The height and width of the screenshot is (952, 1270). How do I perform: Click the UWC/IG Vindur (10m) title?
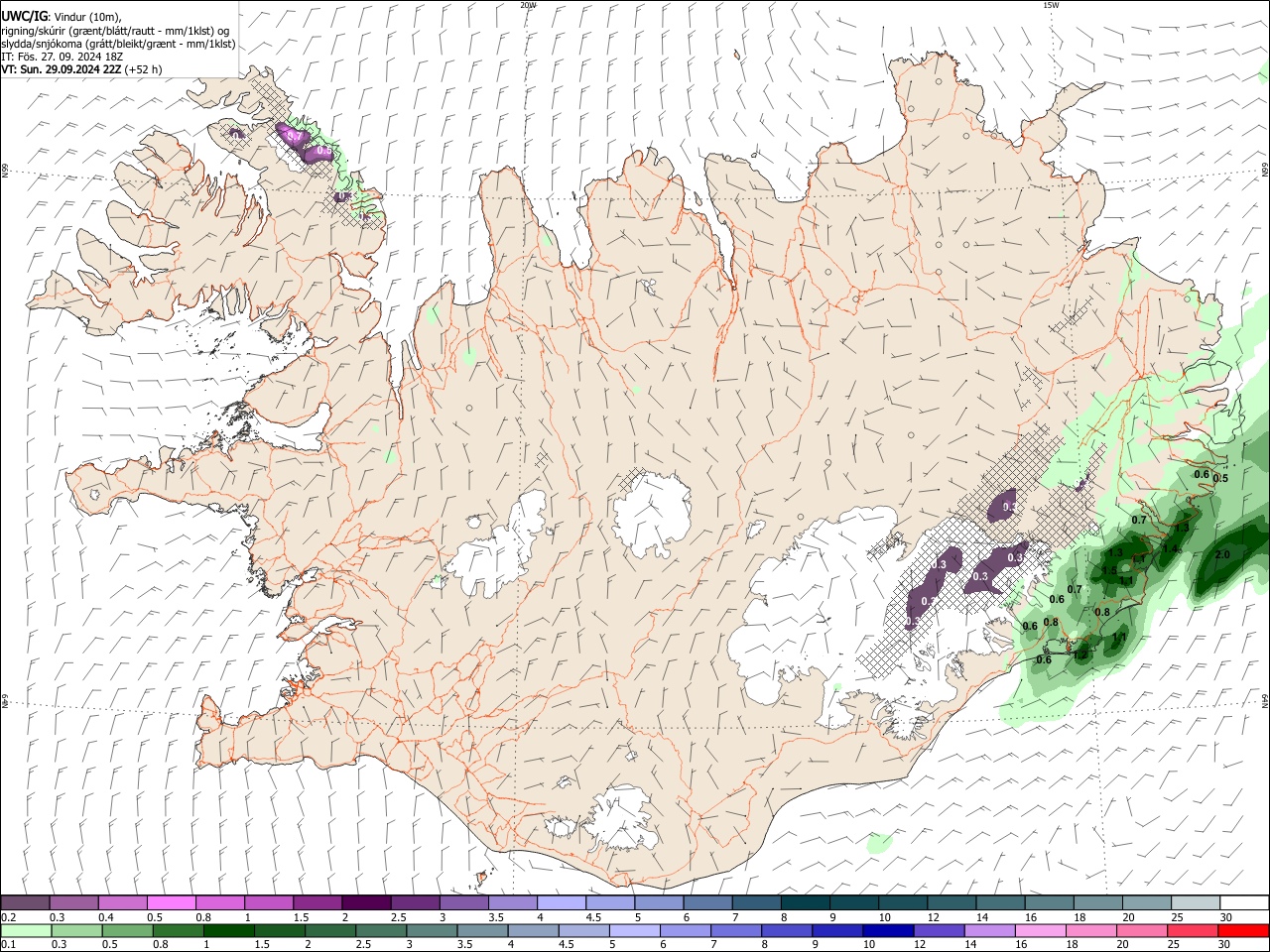tap(61, 17)
